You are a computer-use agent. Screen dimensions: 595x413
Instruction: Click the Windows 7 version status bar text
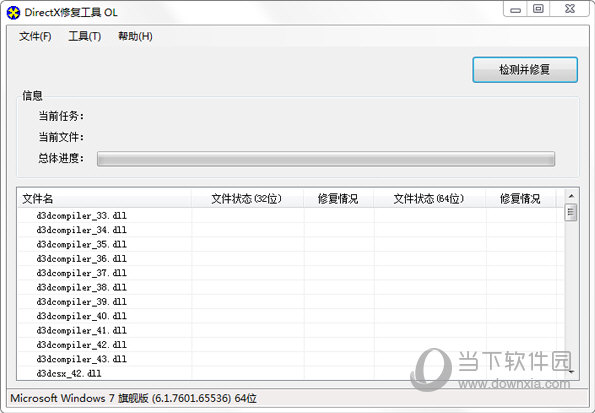133,399
